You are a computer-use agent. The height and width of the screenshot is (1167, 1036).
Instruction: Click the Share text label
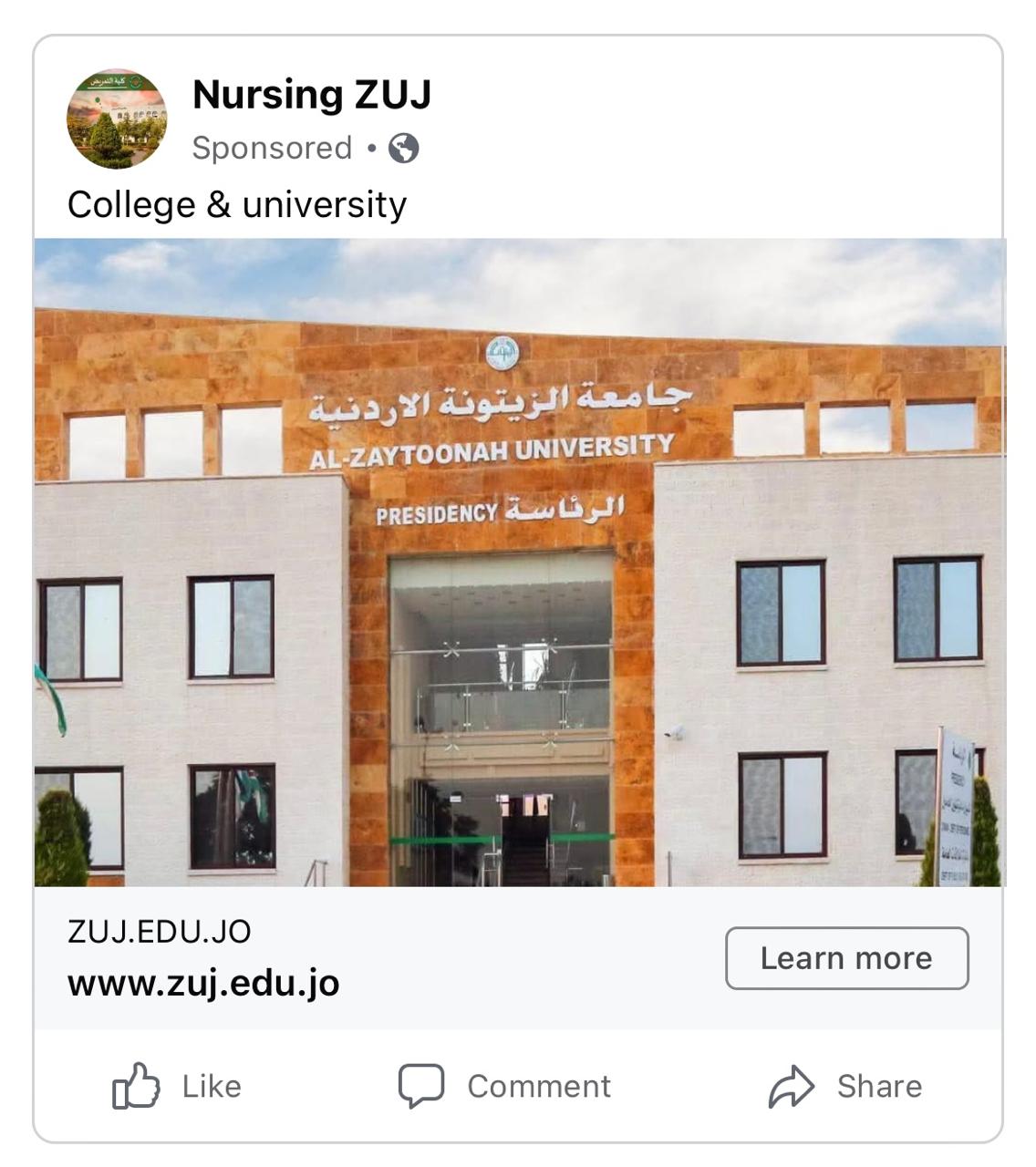pos(879,1086)
